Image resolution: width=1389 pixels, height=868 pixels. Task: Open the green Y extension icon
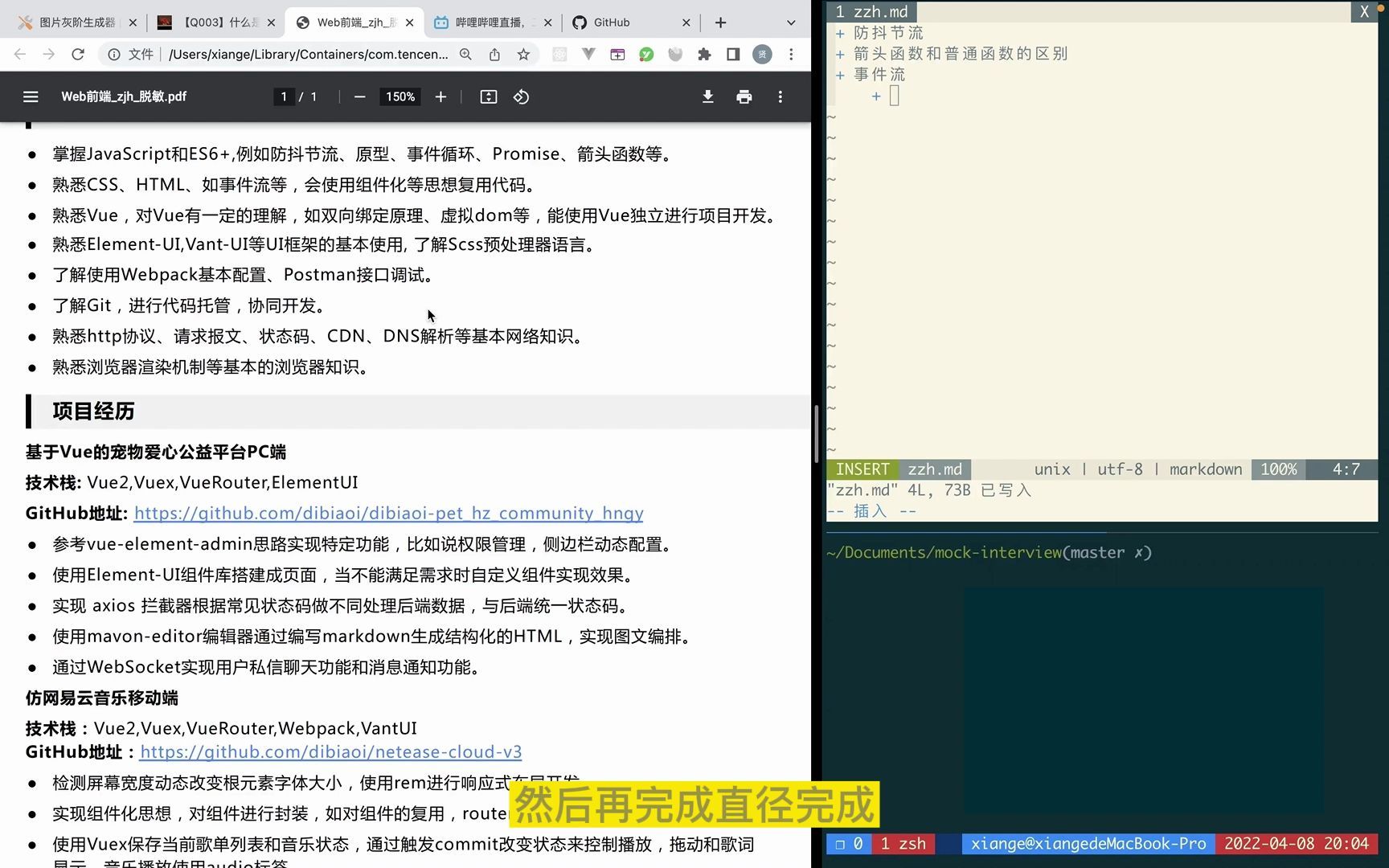pos(646,54)
